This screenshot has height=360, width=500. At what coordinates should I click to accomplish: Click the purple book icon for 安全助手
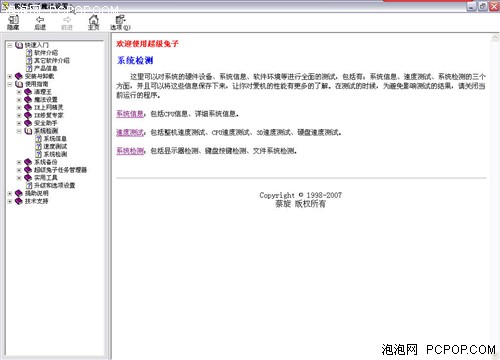[28, 123]
